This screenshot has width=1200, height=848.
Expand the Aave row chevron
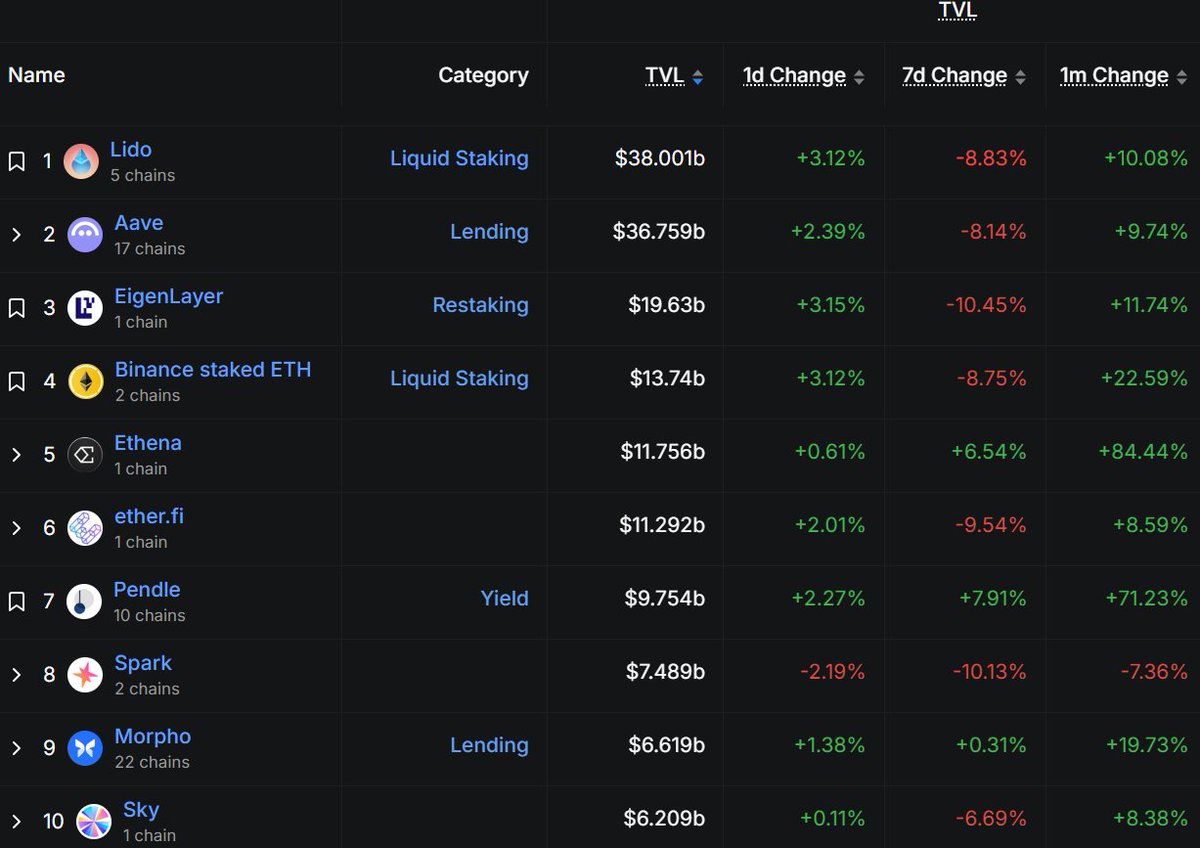16,235
